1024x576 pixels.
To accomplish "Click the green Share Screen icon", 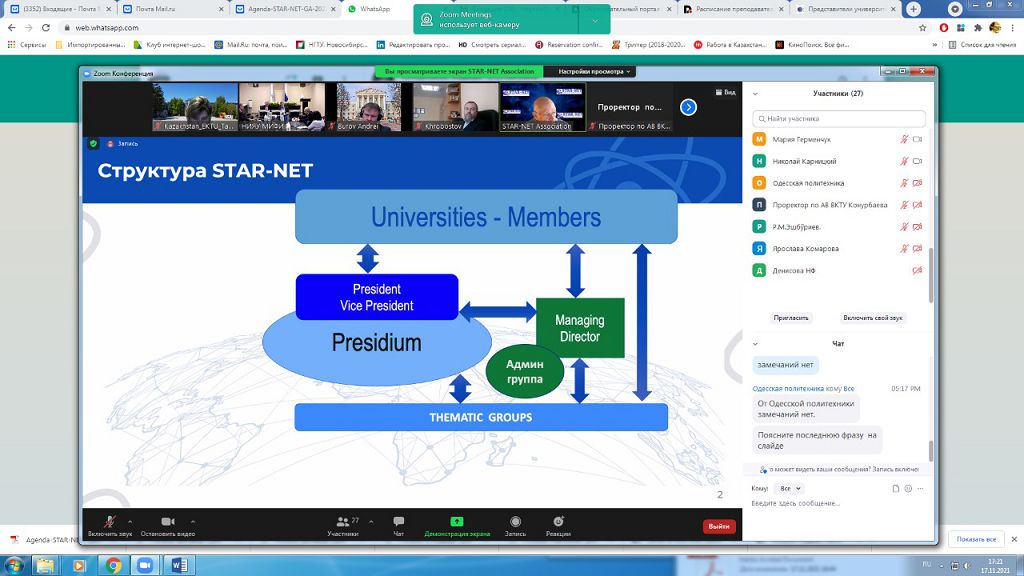I will point(456,521).
